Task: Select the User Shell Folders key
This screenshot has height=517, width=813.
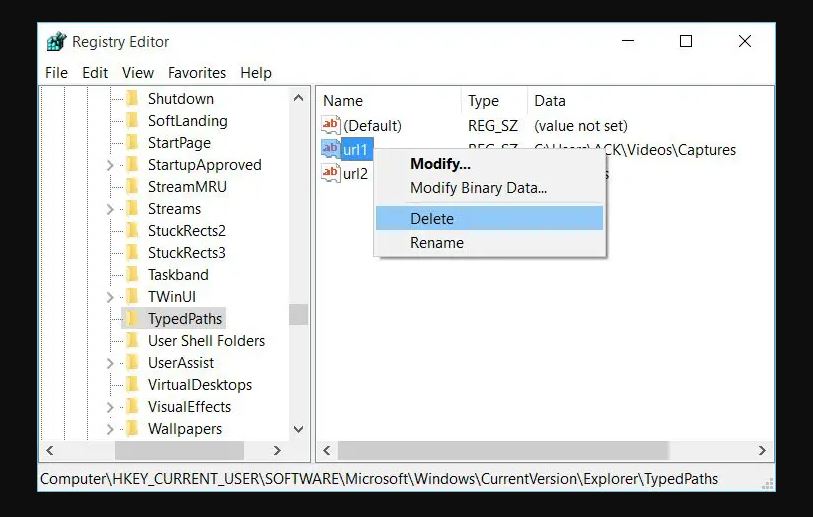Action: 206,341
